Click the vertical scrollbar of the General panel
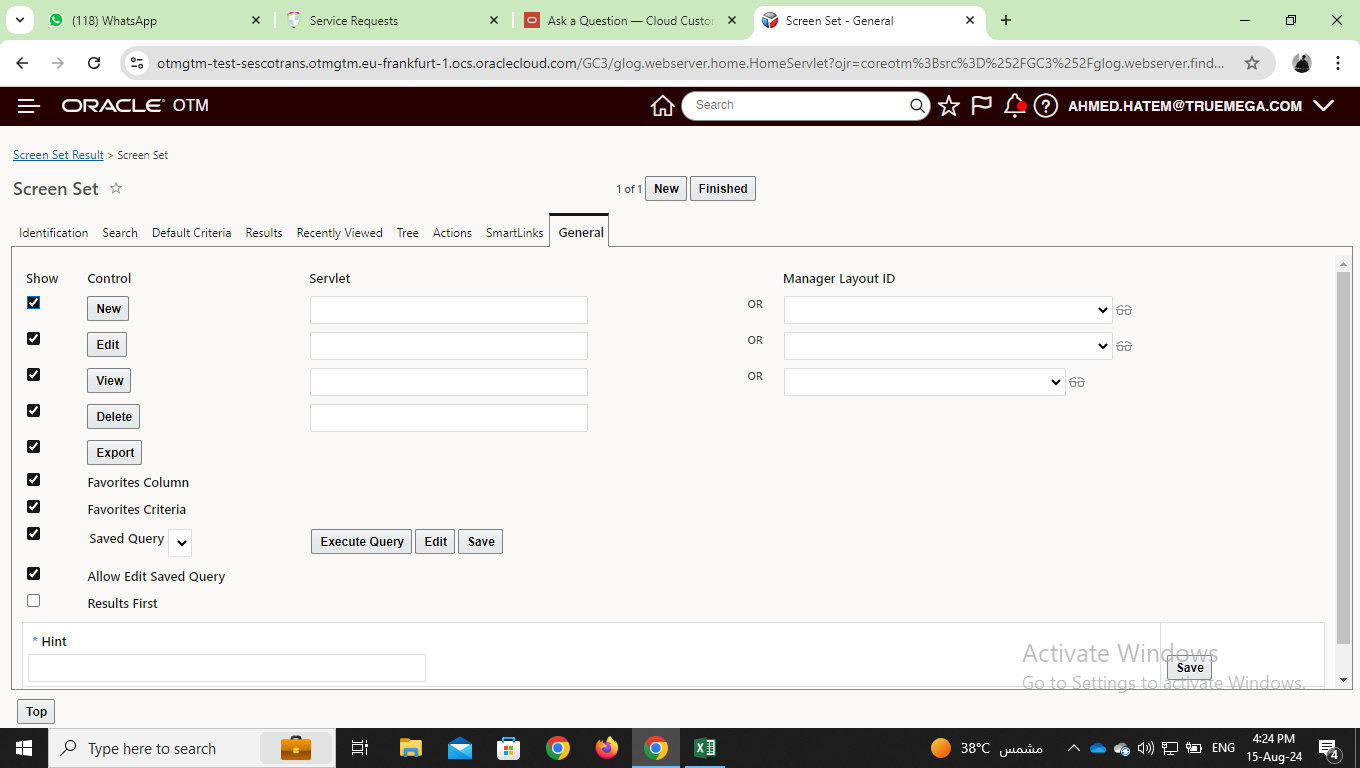Viewport: 1360px width, 768px height. click(x=1343, y=457)
